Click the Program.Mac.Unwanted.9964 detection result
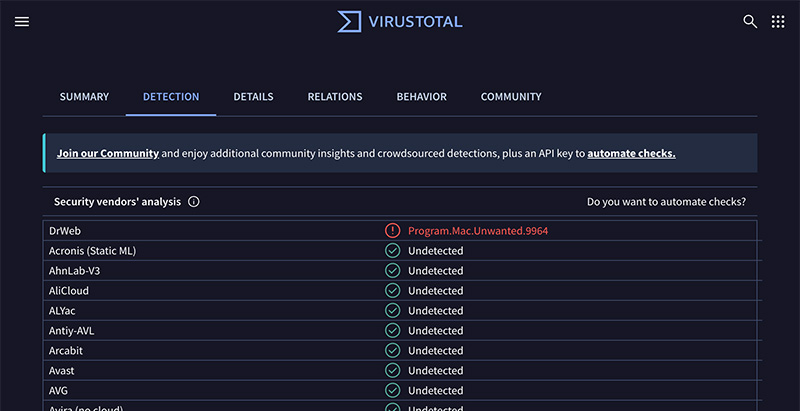800x411 pixels. tap(478, 231)
